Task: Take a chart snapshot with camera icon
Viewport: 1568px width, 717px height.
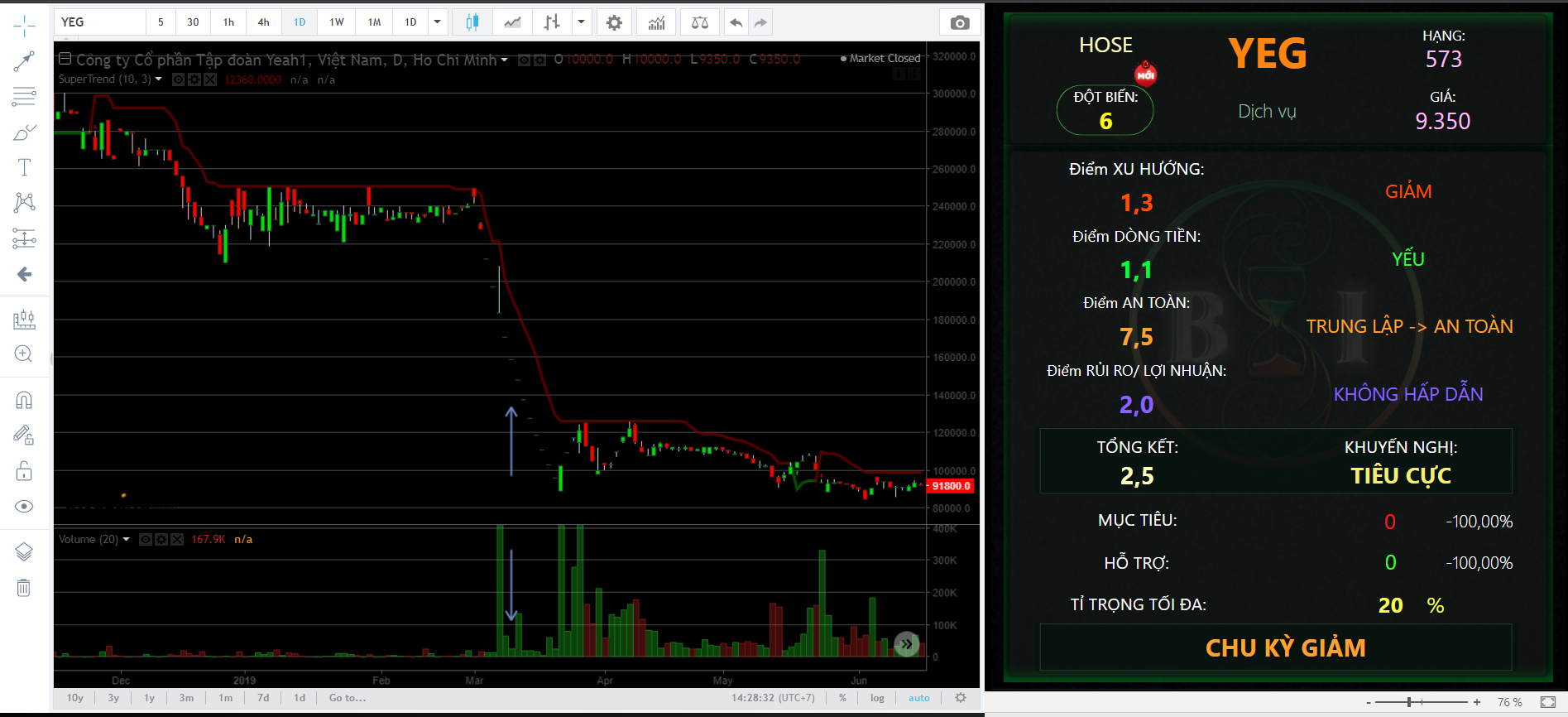Action: 959,22
